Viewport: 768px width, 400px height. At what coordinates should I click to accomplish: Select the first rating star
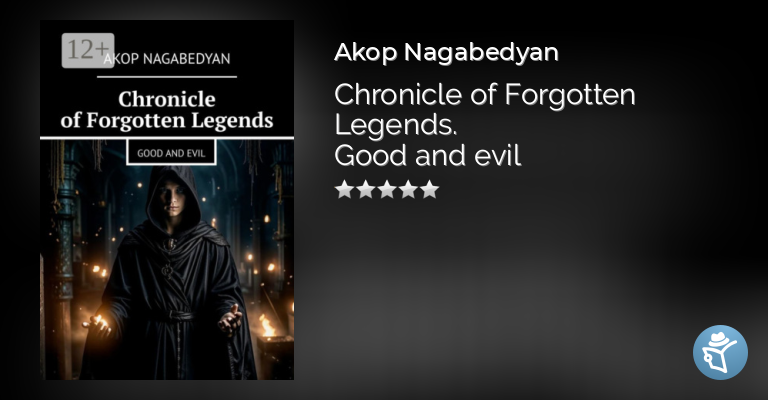click(345, 189)
